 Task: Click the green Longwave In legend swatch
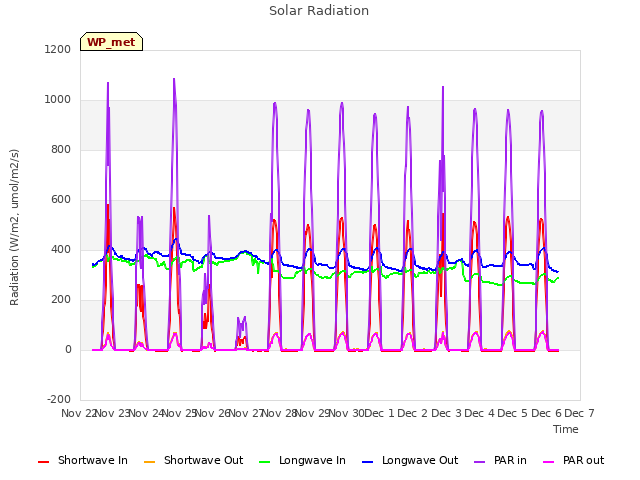point(264,462)
